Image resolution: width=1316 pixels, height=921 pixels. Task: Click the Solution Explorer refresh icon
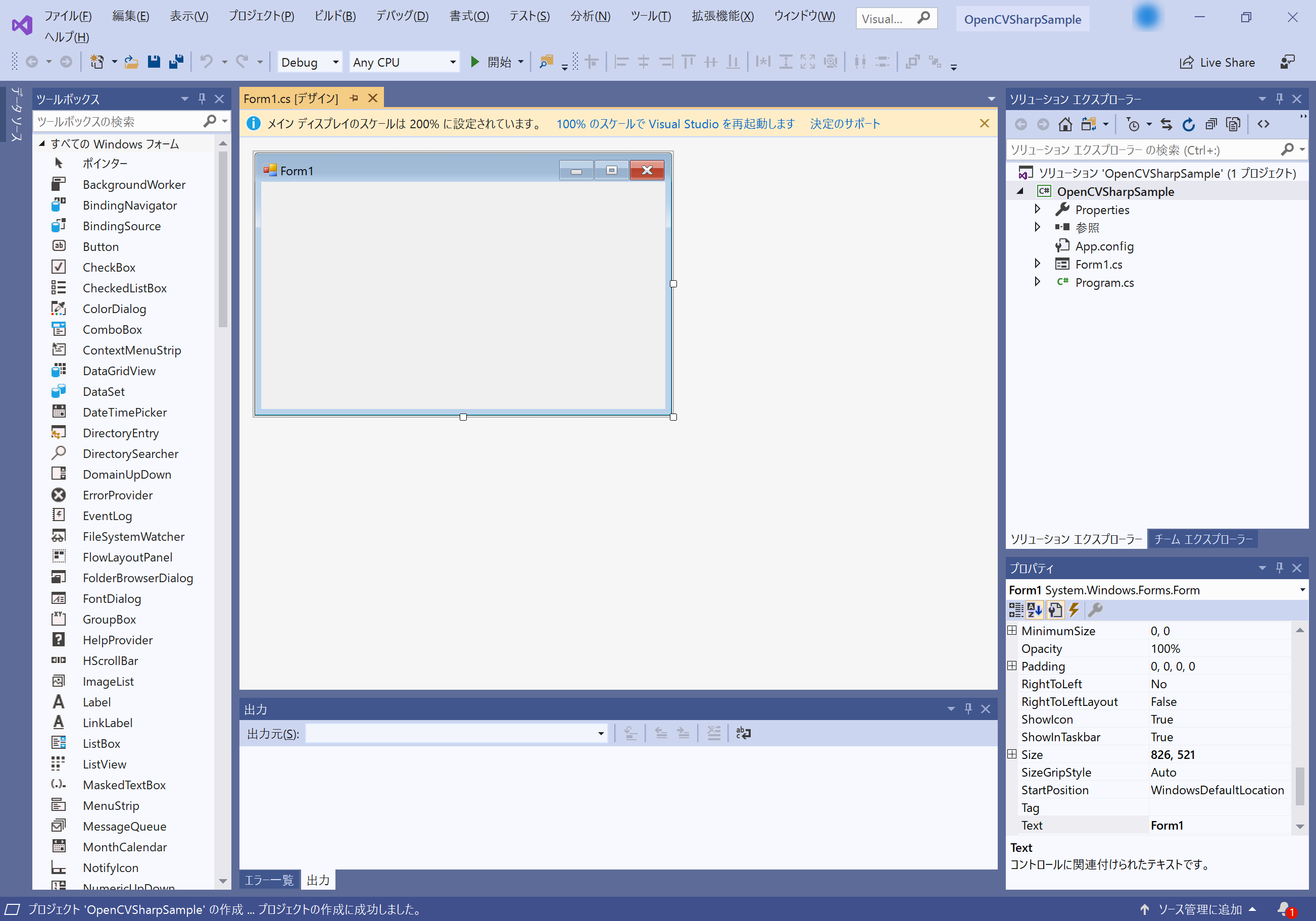click(1189, 124)
